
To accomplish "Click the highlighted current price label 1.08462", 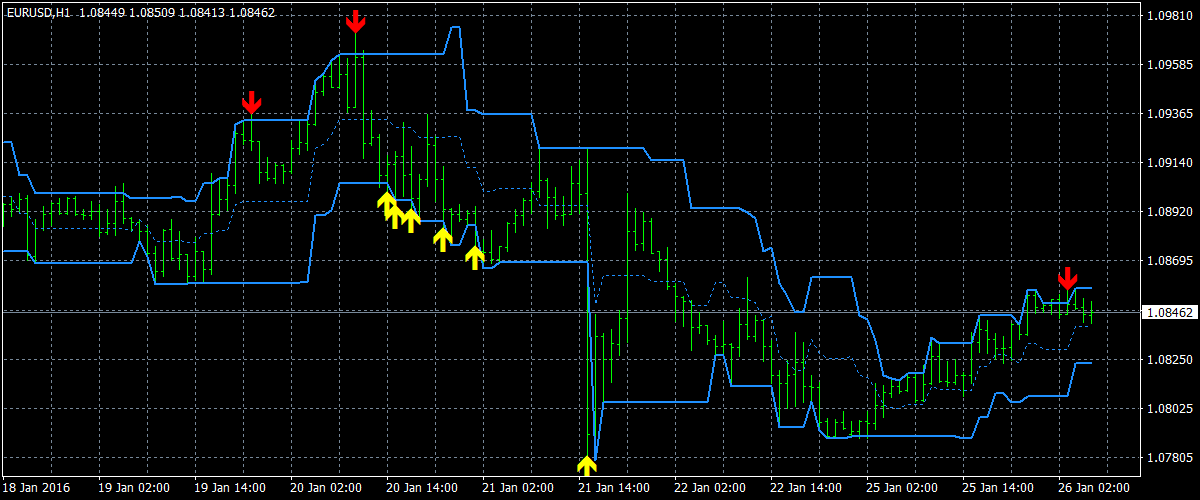I will pos(1170,312).
